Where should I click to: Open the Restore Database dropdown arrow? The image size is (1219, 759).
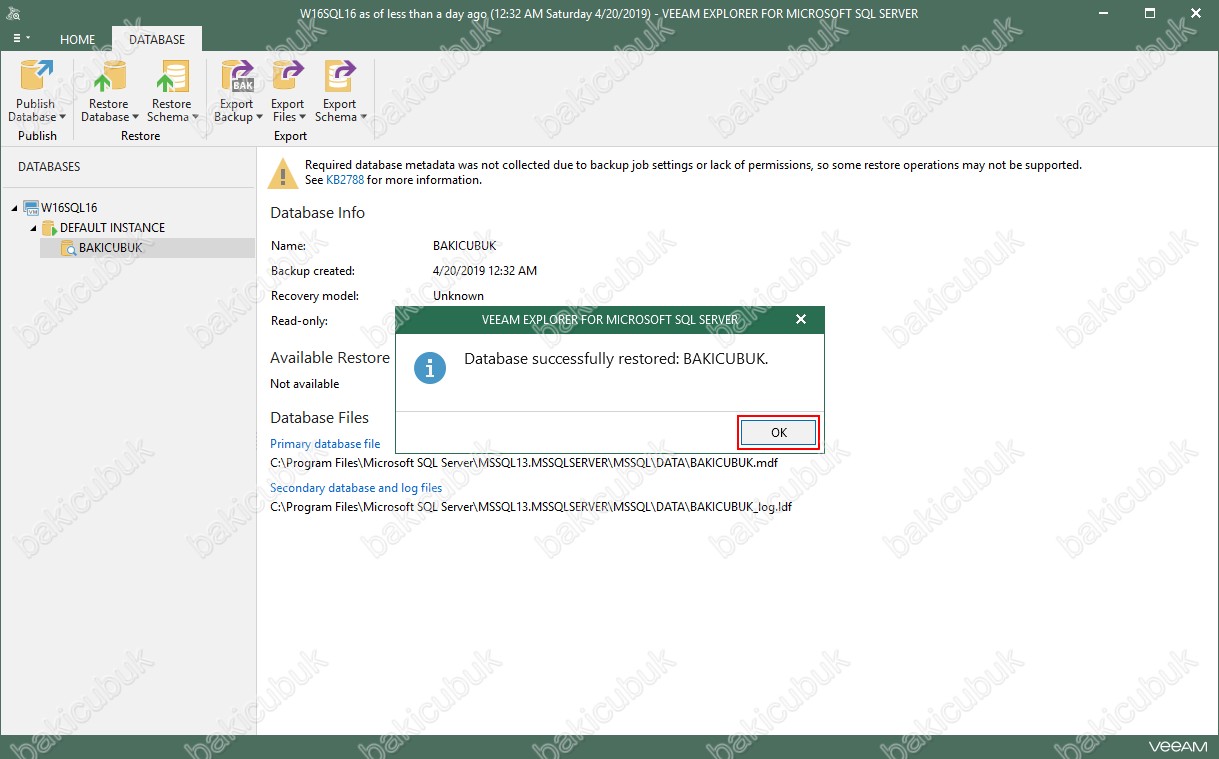coord(136,117)
